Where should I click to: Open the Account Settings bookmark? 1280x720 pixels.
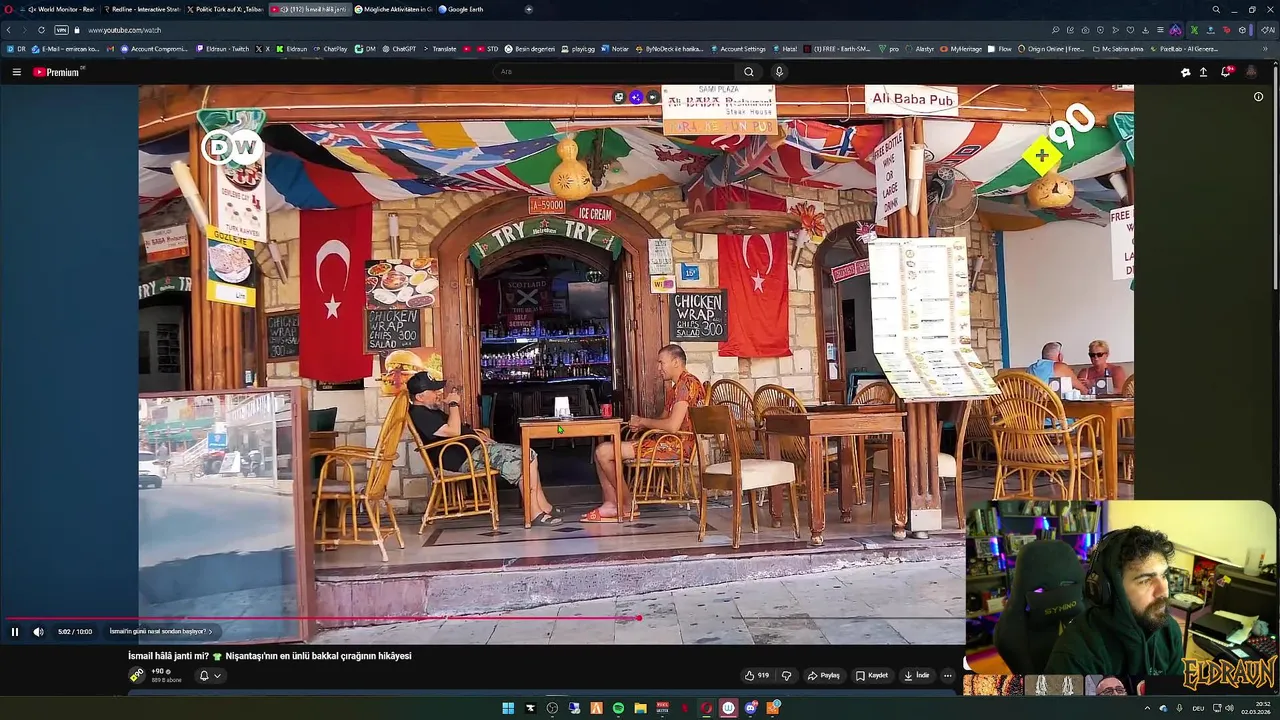738,49
